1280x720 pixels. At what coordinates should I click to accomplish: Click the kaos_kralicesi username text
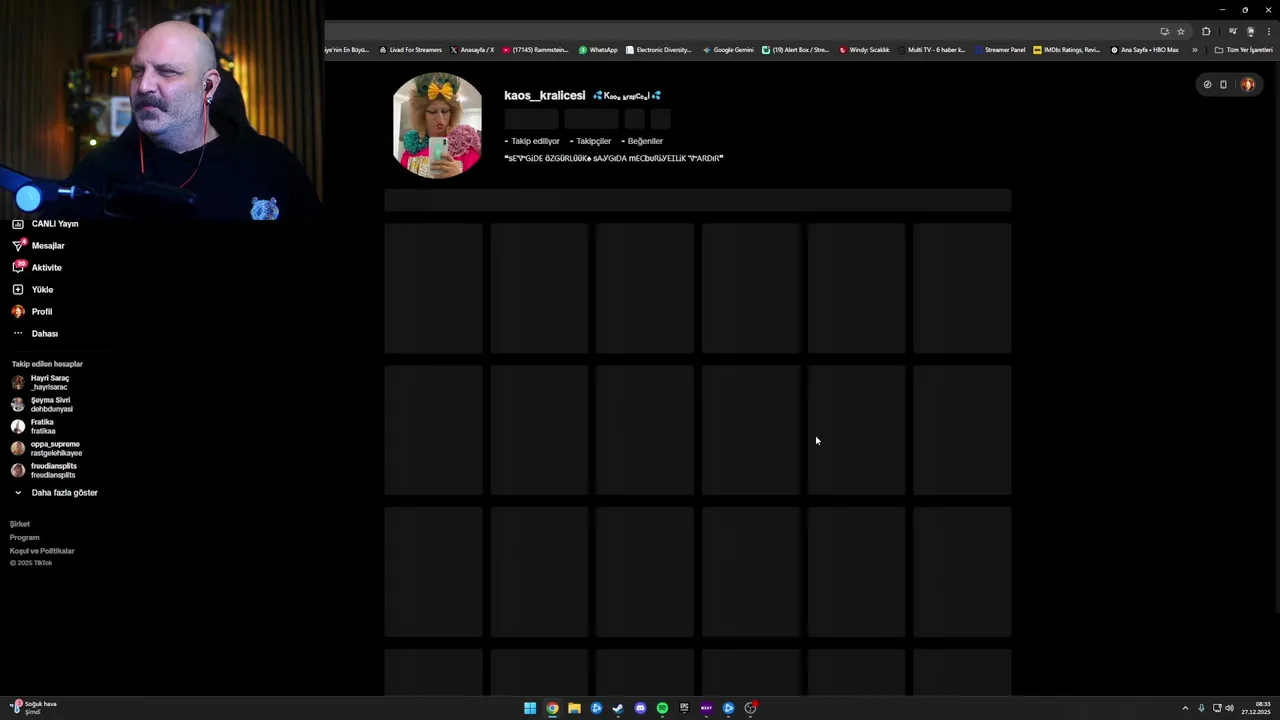click(544, 96)
